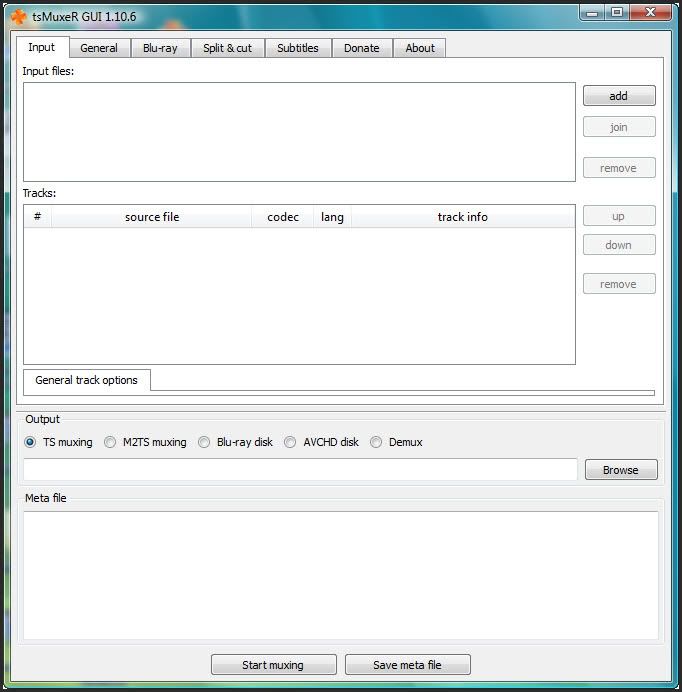Open the Blu-ray tab
This screenshot has height=692, width=682.
160,48
